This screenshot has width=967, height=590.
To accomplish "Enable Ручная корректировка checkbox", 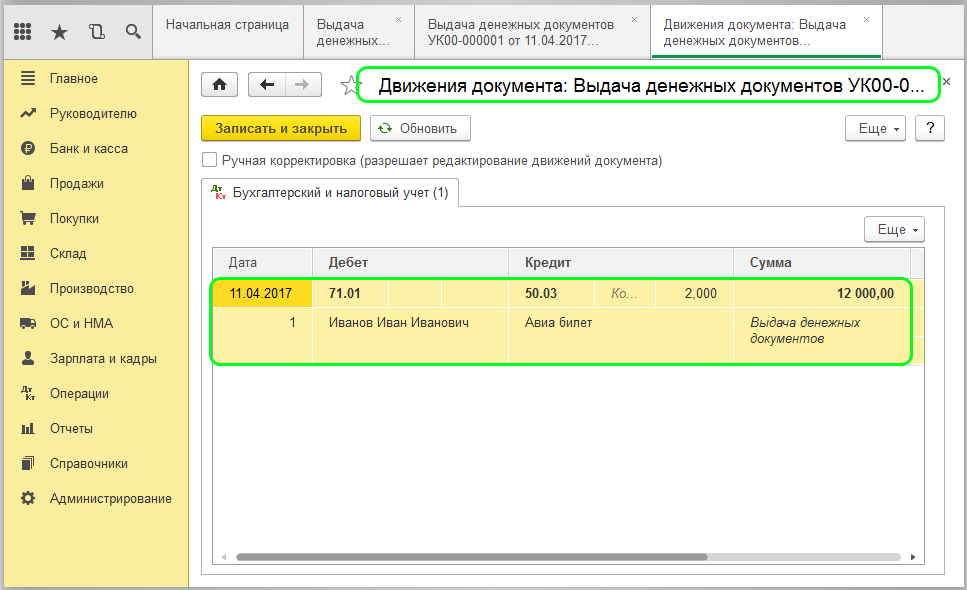I will pos(210,160).
